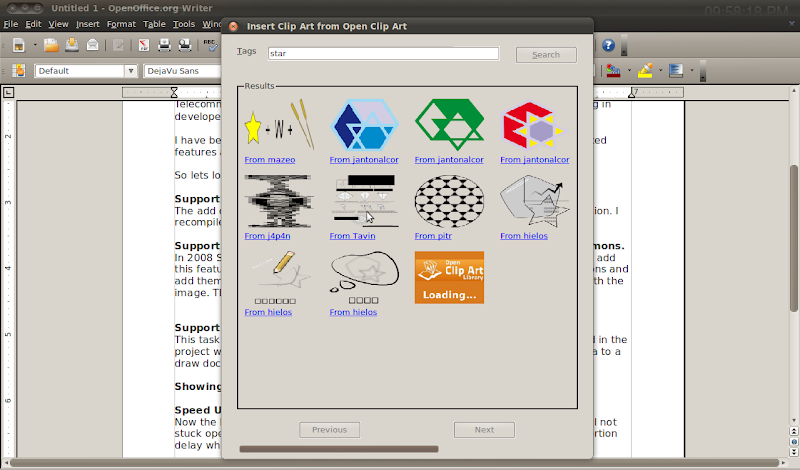Click the tab stop type selector on ruler
The height and width of the screenshot is (470, 800).
(8, 92)
